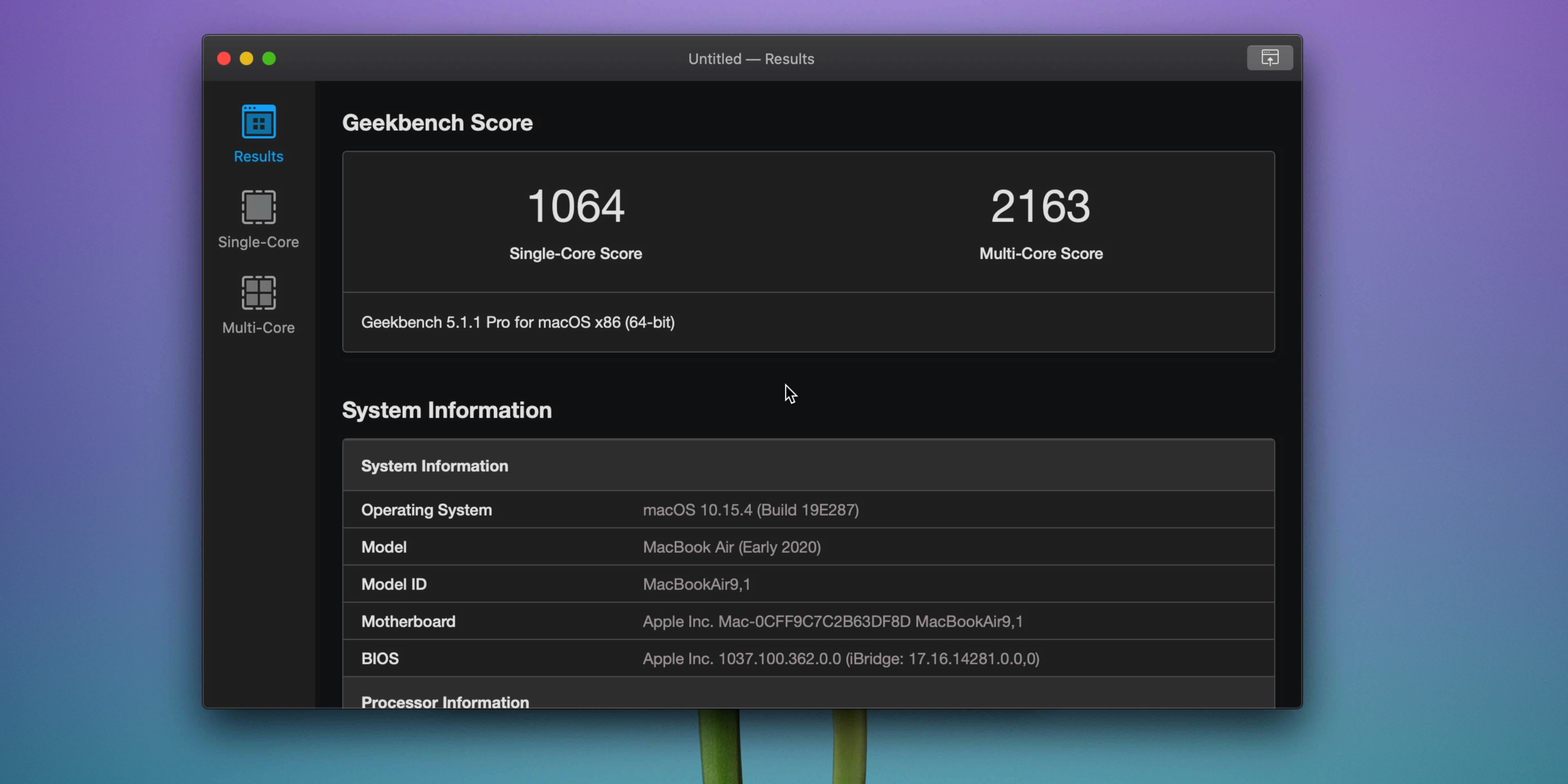
Task: Click the Geekbench 5.1.1 Pro version text
Action: [517, 322]
